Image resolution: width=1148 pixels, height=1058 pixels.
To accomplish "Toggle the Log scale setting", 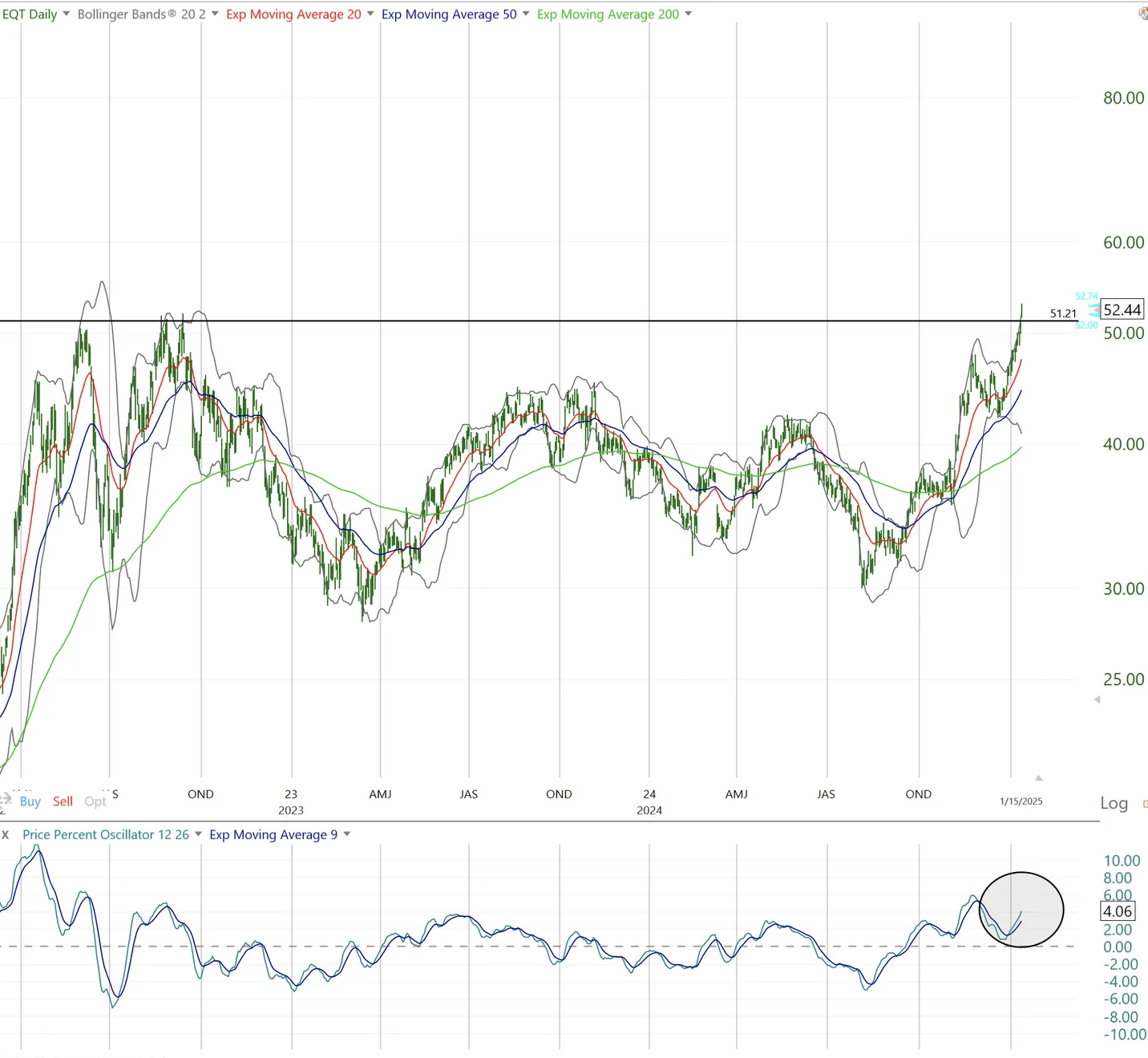I will [1114, 803].
